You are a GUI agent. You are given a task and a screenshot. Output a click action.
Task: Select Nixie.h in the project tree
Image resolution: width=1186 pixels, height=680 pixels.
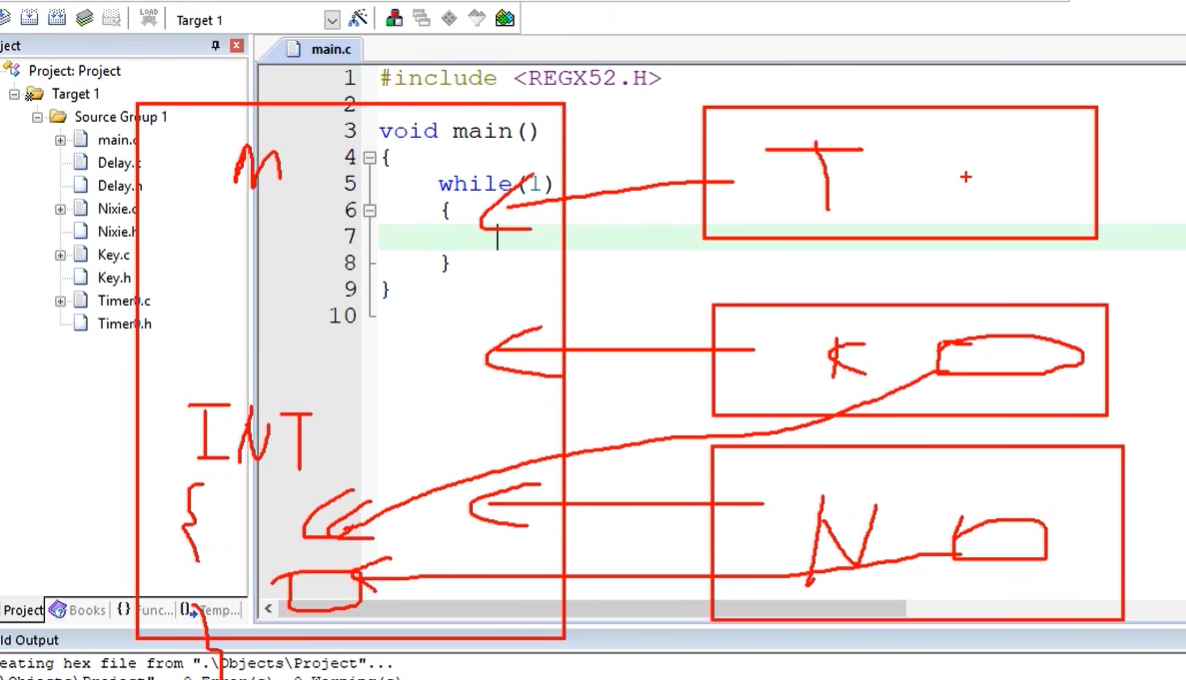click(117, 231)
